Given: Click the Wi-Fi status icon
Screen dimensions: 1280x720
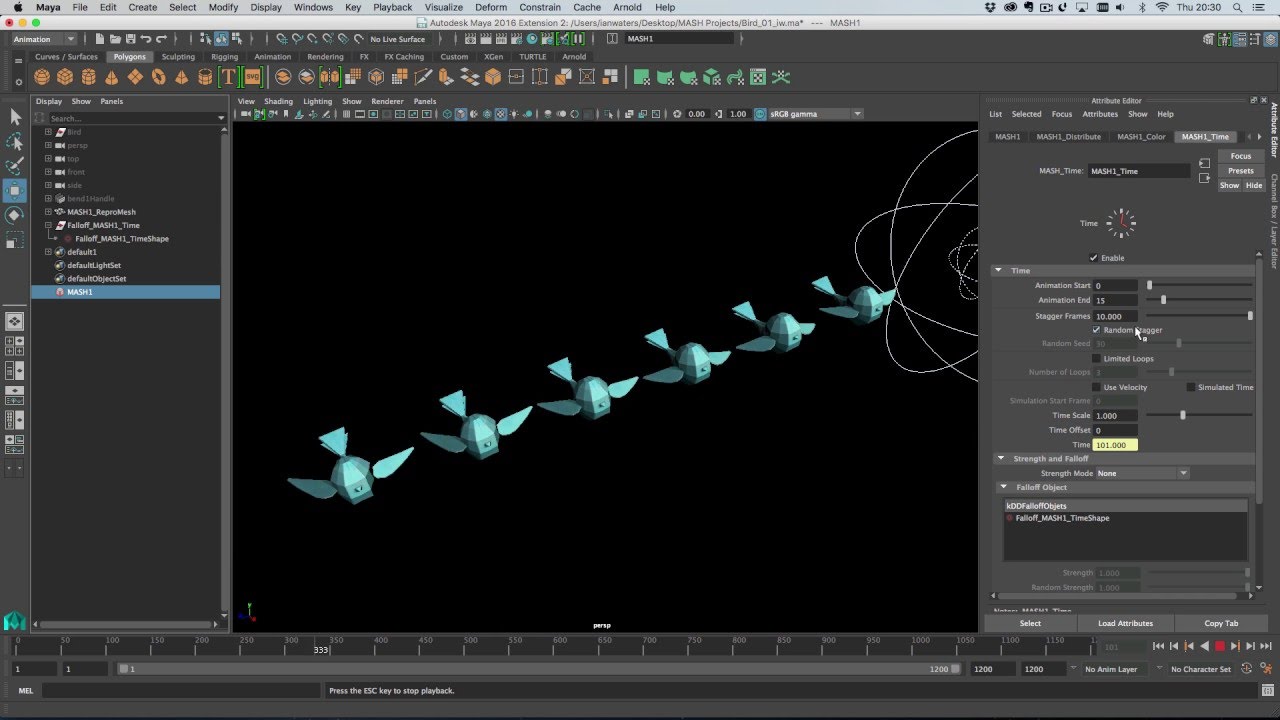Looking at the screenshot, I should tap(1162, 7).
